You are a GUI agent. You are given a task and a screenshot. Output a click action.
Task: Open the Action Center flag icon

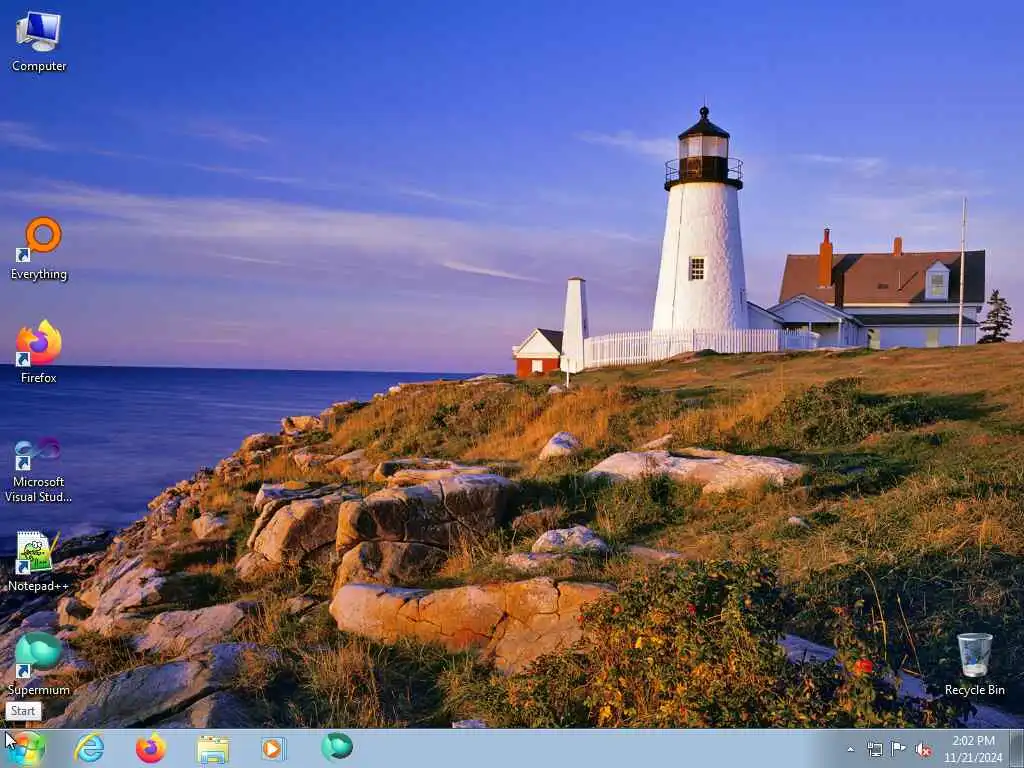(x=899, y=748)
